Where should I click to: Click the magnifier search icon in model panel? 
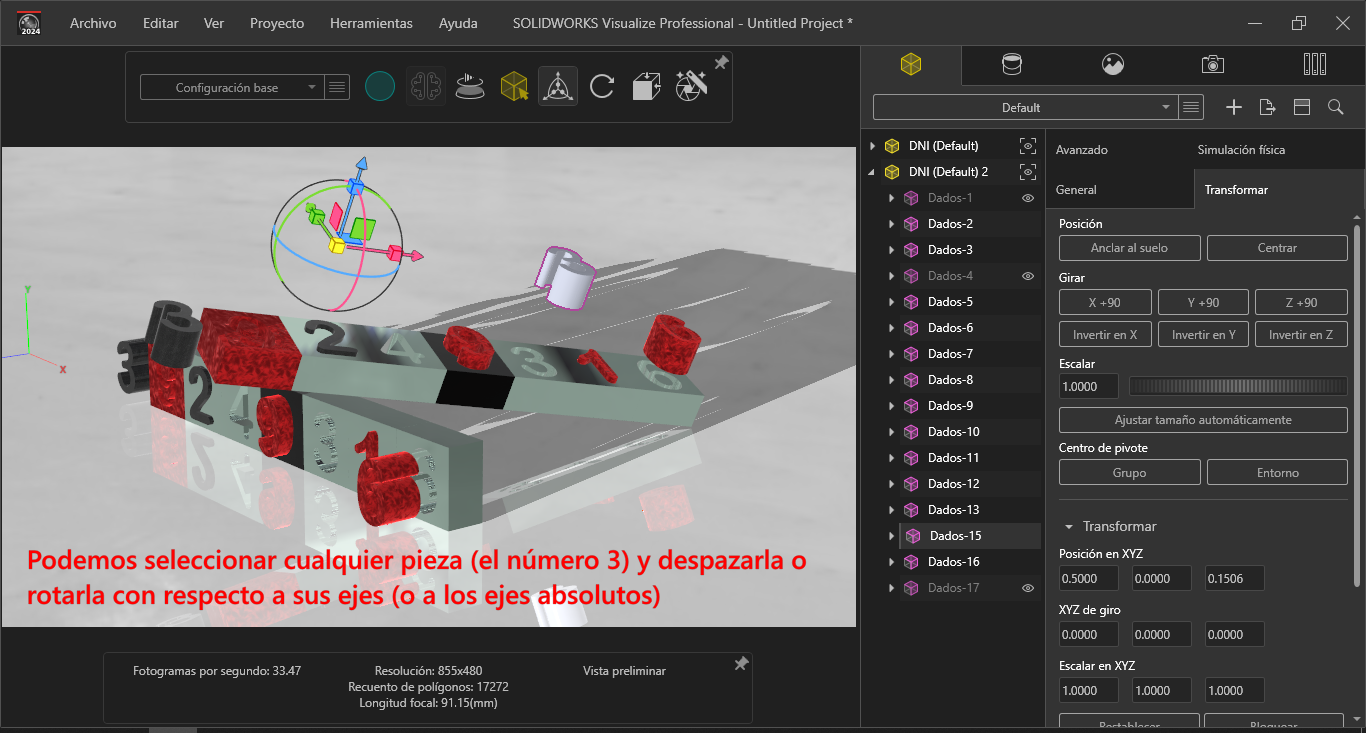point(1335,107)
